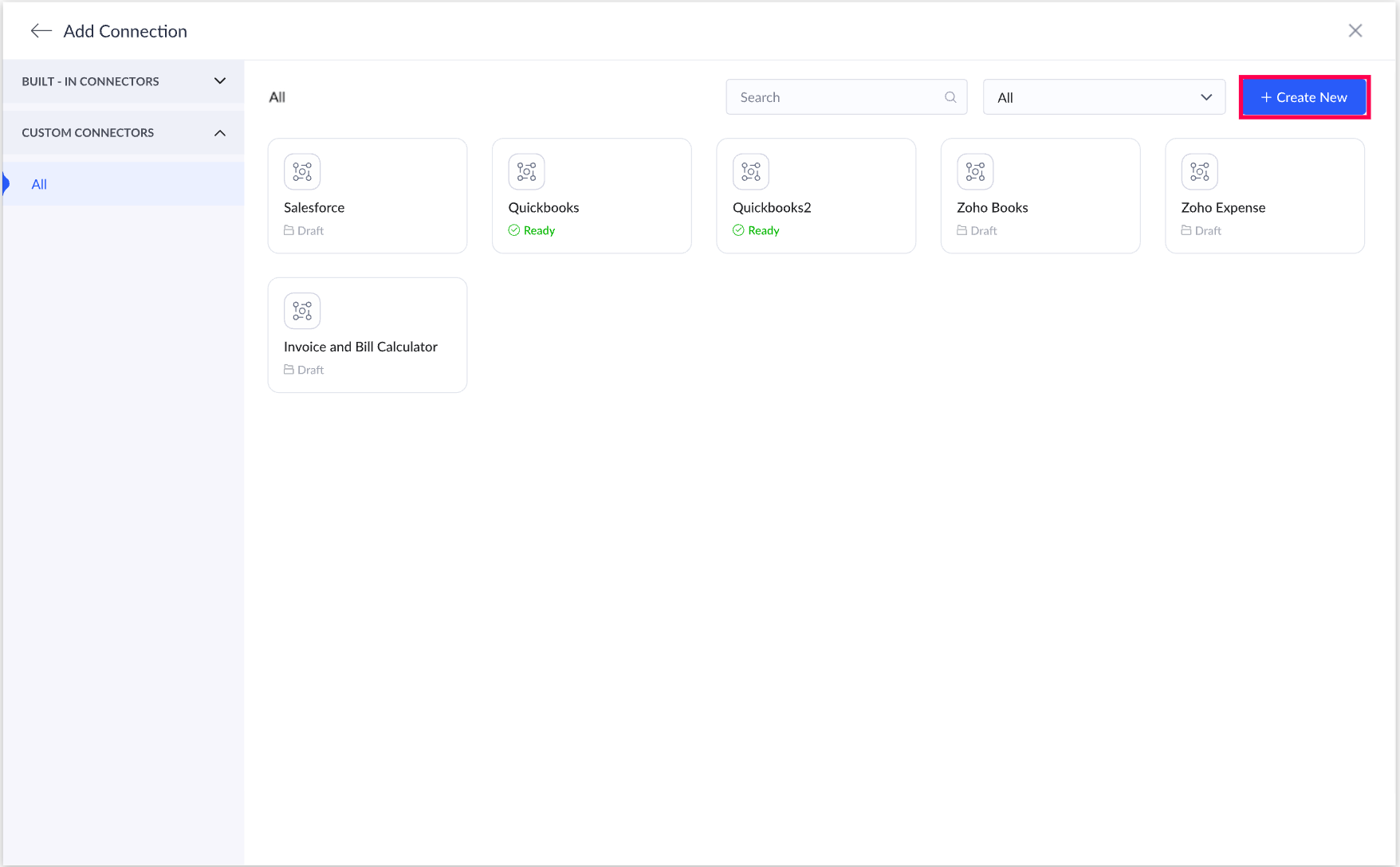This screenshot has width=1400, height=867.
Task: Close the Add Connection dialog
Action: tap(1355, 31)
